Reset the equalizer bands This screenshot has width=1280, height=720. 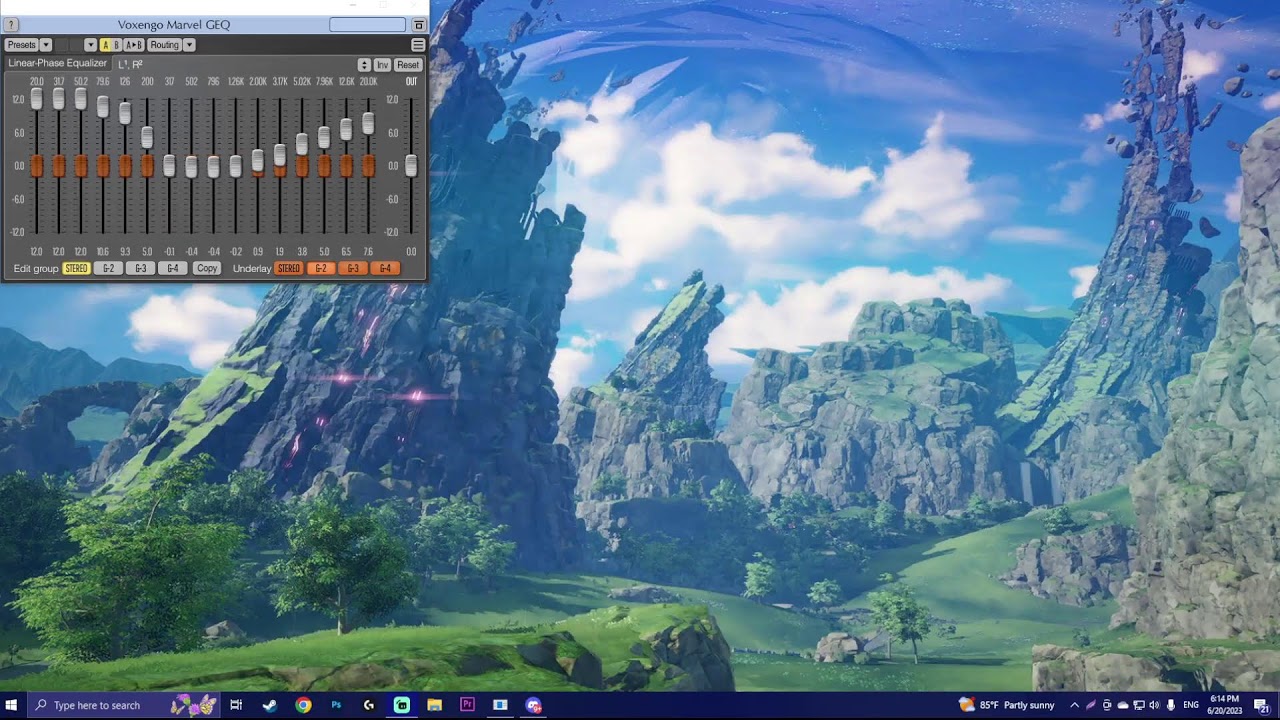408,65
